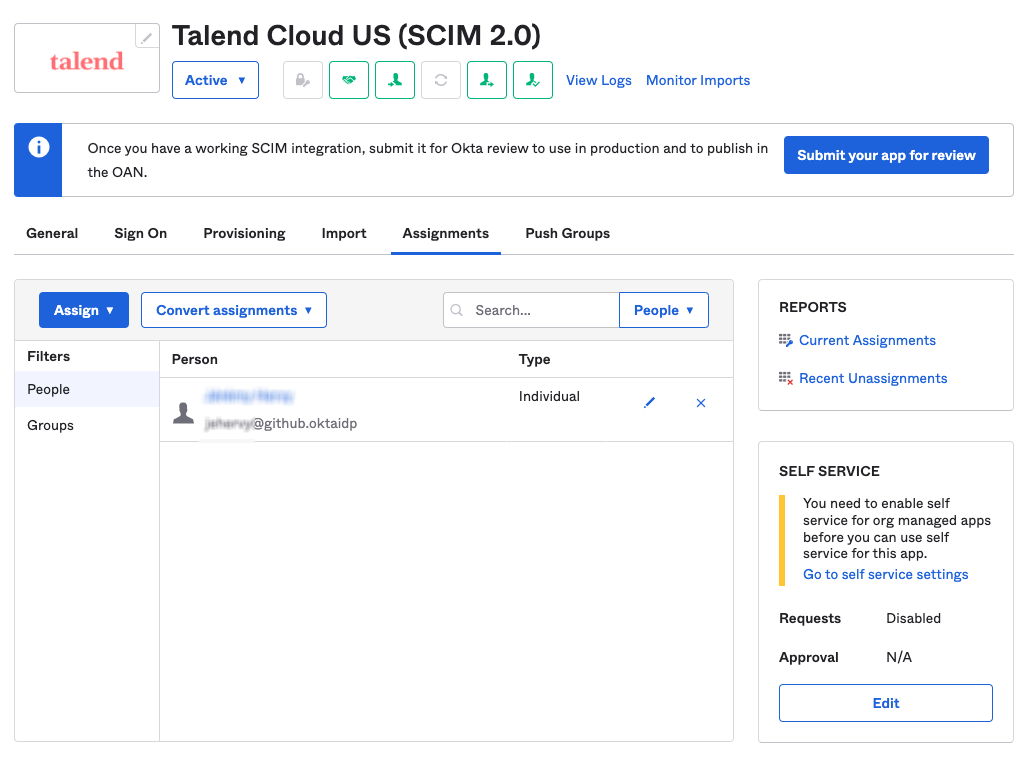The image size is (1032, 758).
Task: Click View Logs link
Action: pos(598,80)
